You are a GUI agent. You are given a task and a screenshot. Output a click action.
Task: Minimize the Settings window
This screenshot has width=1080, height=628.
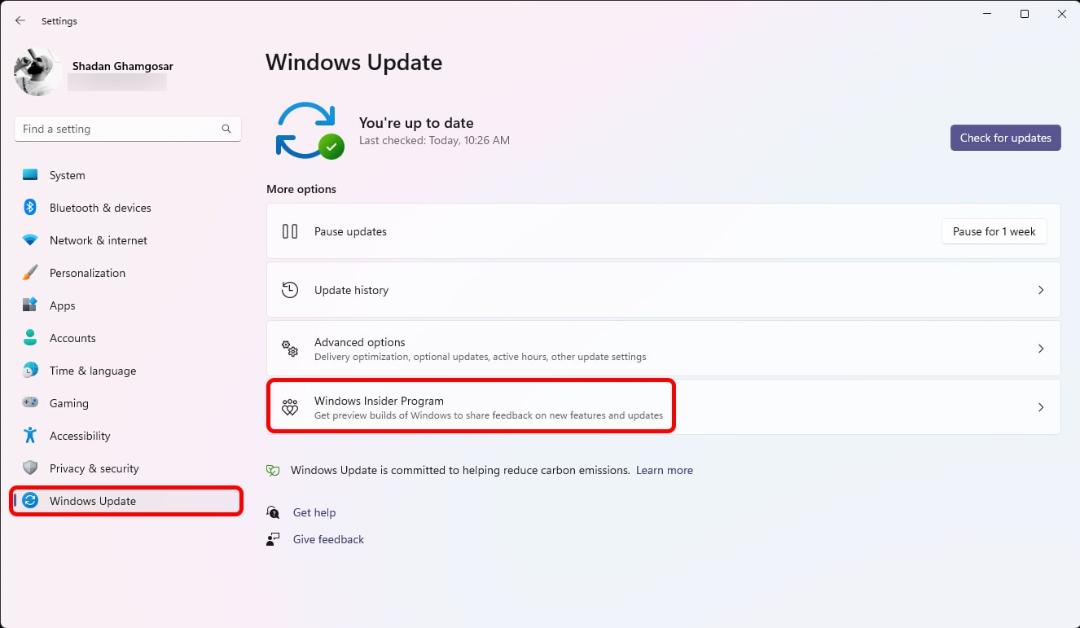(987, 14)
